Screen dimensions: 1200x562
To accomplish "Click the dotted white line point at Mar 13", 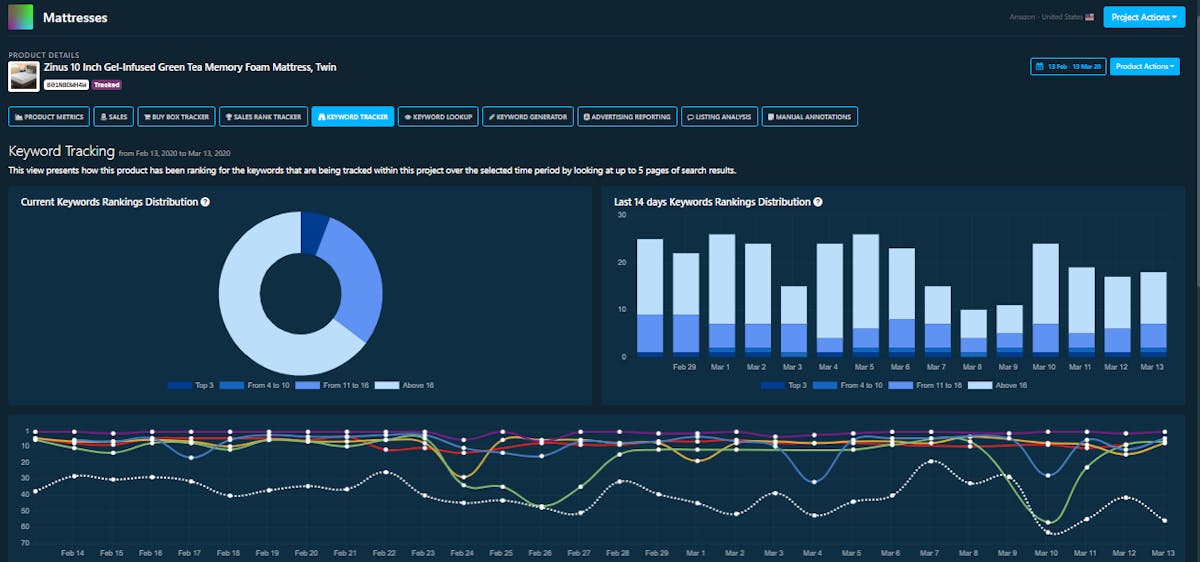I will tap(1164, 520).
